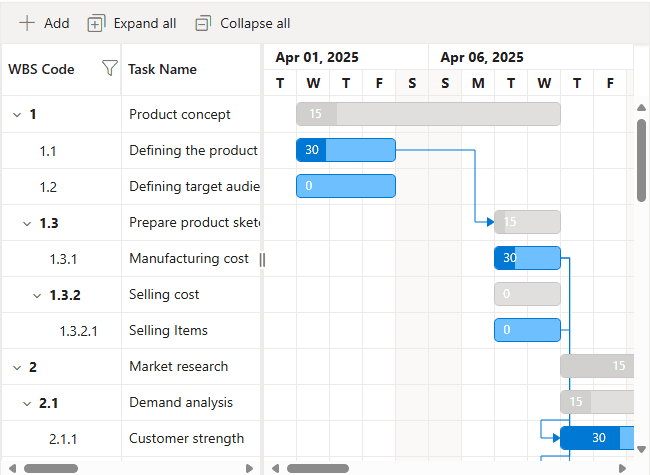
Task: Select the Customer strength progress bar
Action: click(590, 438)
